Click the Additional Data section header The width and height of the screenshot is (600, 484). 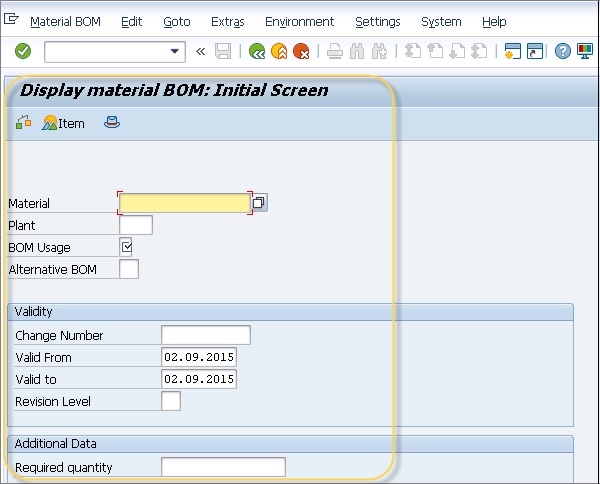coord(290,444)
